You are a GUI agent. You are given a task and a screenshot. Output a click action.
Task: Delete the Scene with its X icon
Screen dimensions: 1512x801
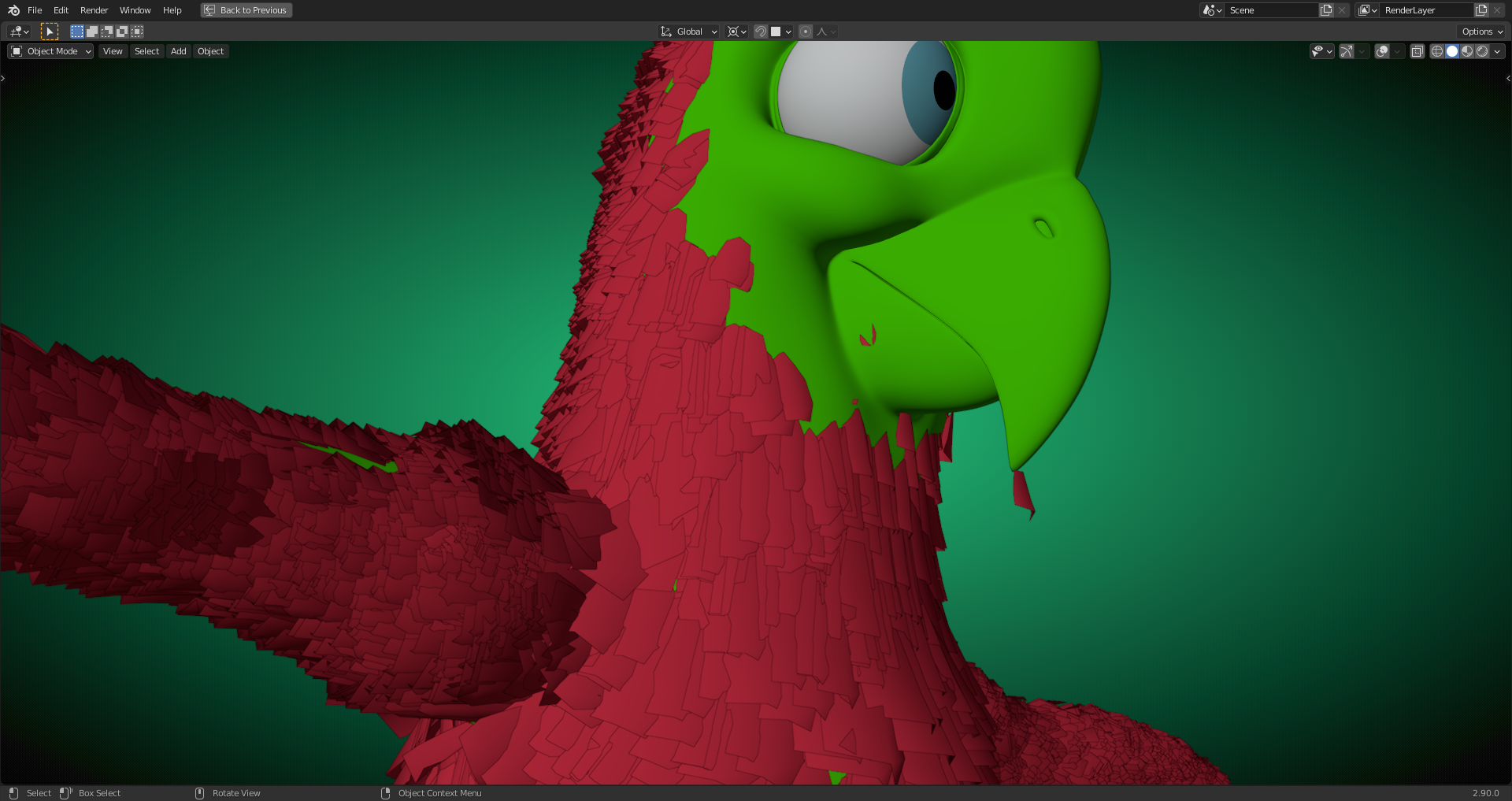[1342, 10]
